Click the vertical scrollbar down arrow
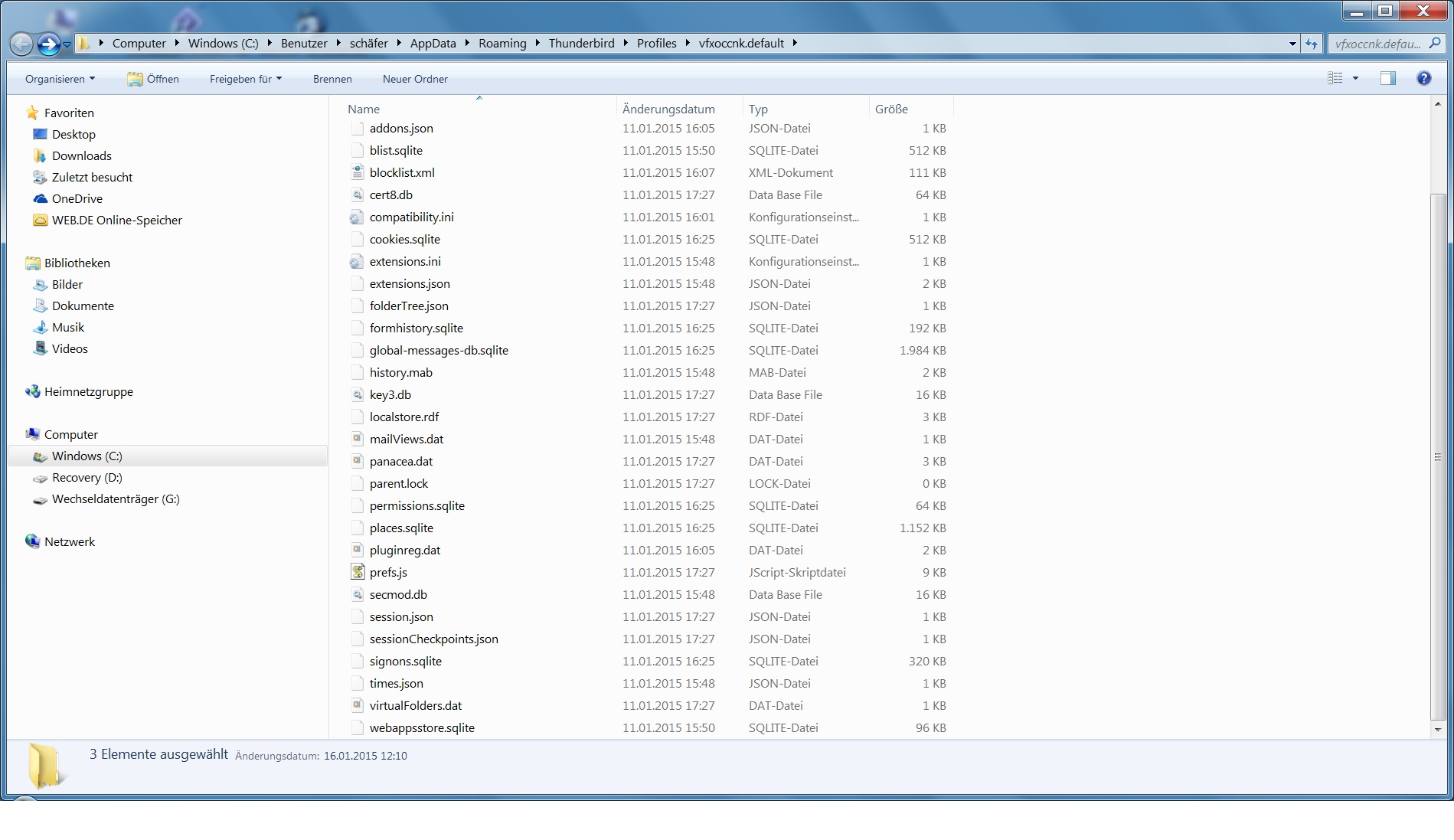 1437,730
